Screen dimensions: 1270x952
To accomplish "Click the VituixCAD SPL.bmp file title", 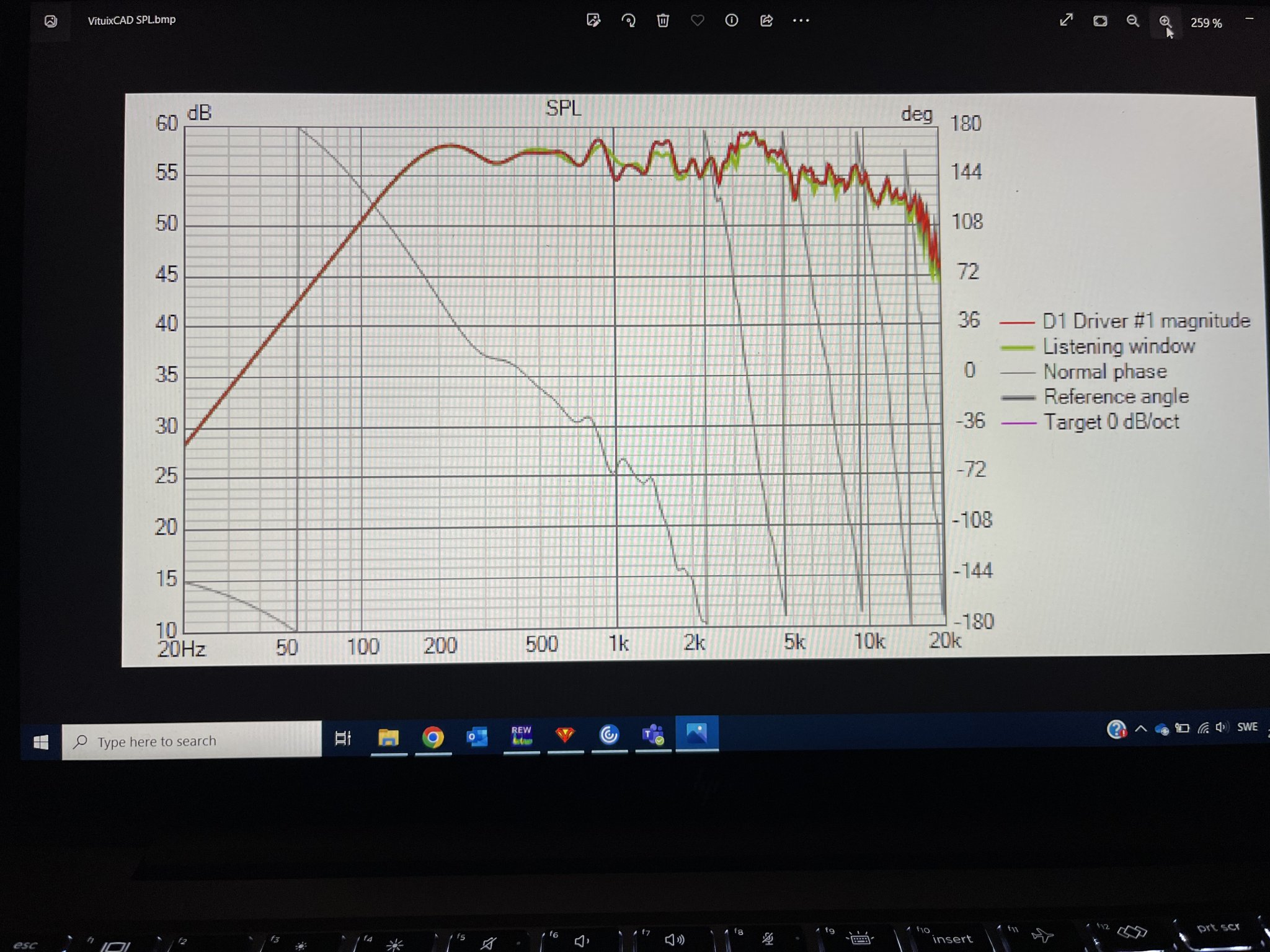I will pos(131,20).
